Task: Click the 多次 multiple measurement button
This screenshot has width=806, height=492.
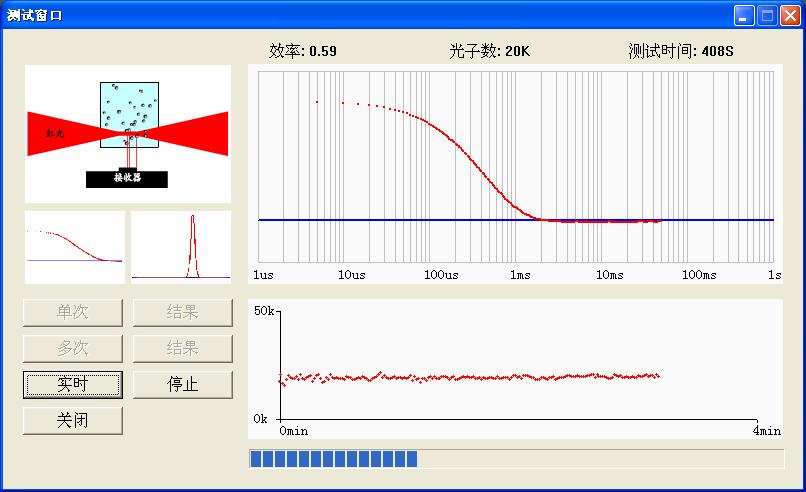Action: point(73,348)
